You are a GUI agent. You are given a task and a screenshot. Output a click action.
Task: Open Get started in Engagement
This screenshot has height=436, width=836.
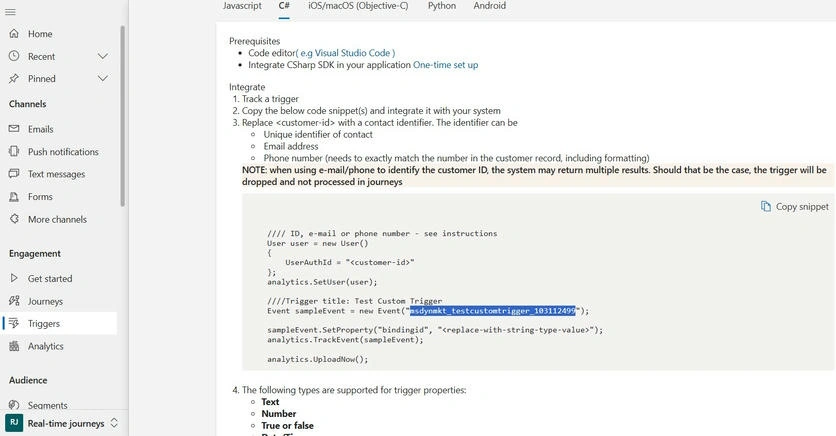click(x=50, y=278)
